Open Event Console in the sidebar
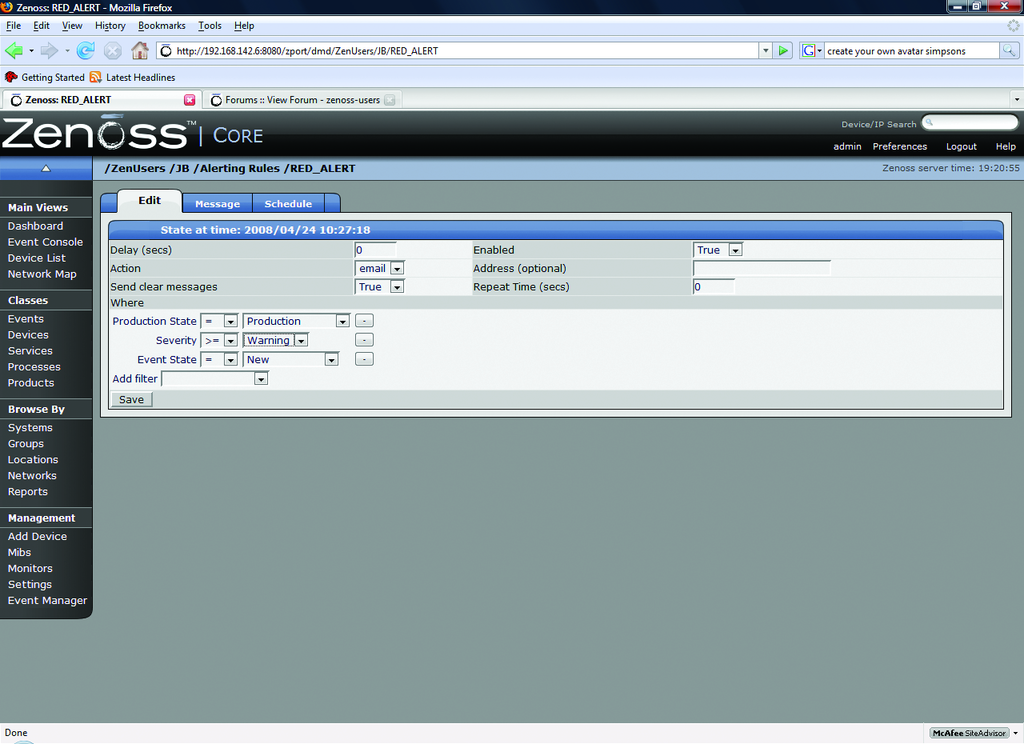This screenshot has width=1024, height=744. (x=45, y=242)
